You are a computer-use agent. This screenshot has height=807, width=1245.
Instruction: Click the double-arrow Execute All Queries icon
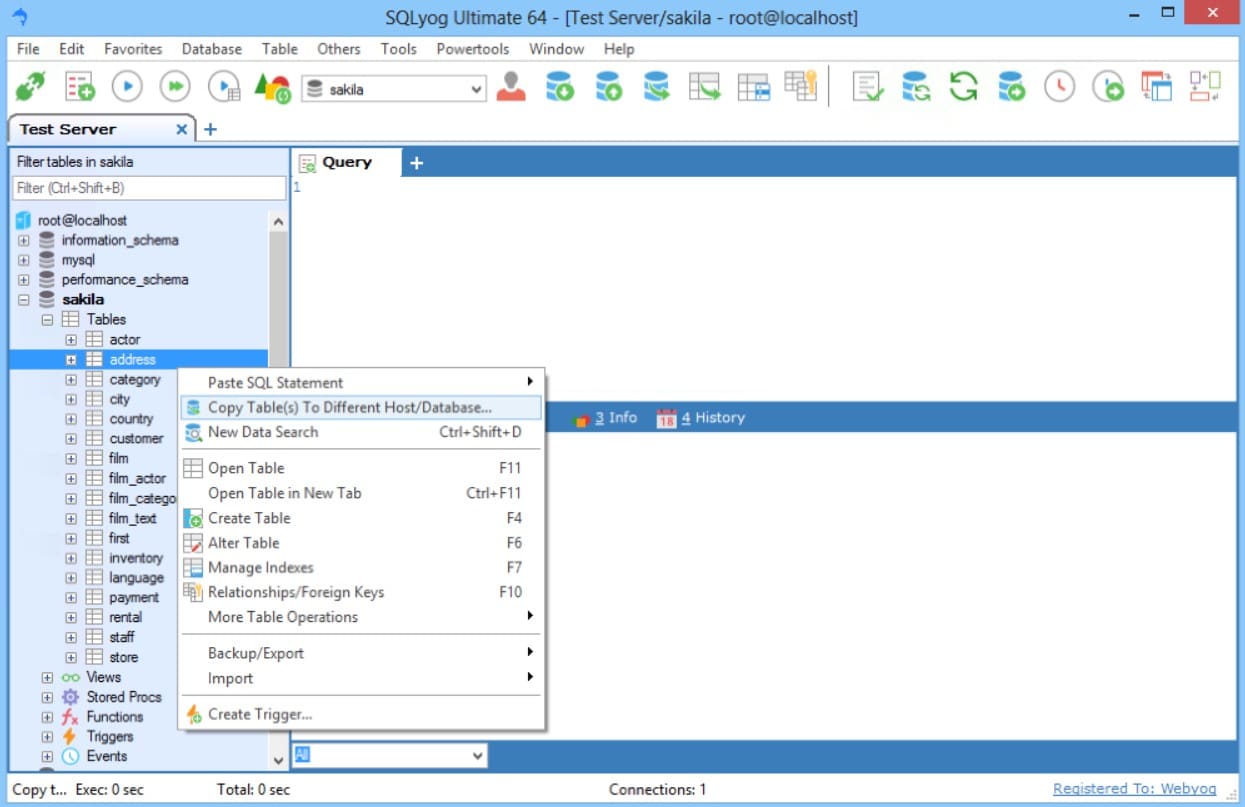click(x=175, y=87)
